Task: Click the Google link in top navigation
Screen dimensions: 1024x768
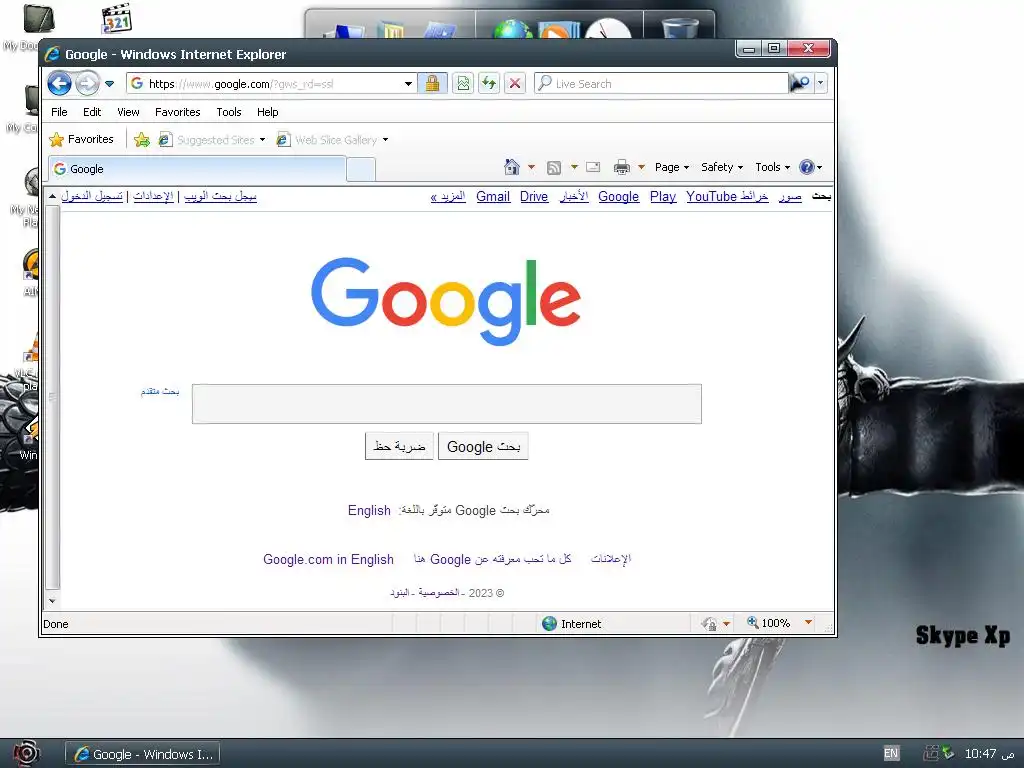Action: coord(618,197)
